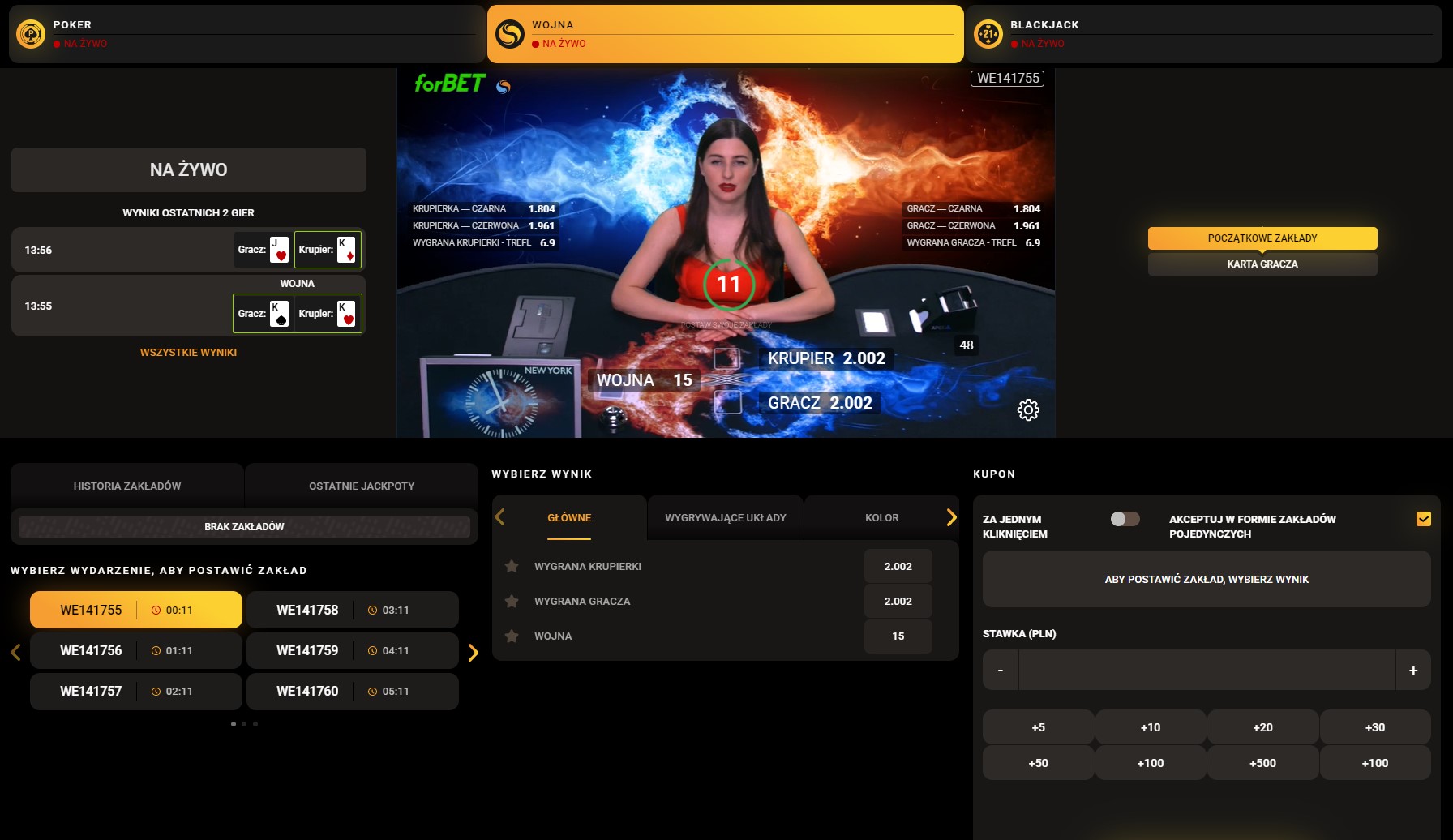
Task: Favorite the Wygrana Gracza star
Action: coord(512,601)
